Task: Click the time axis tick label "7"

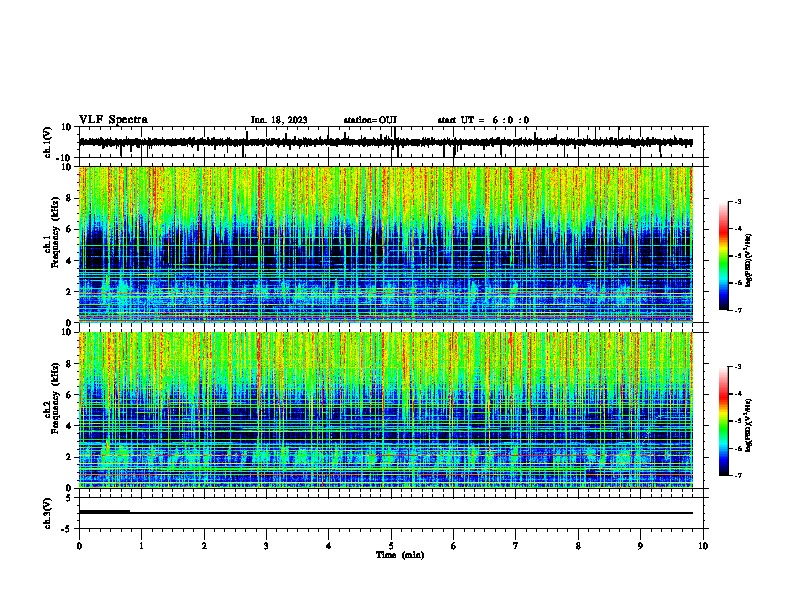Action: 516,546
